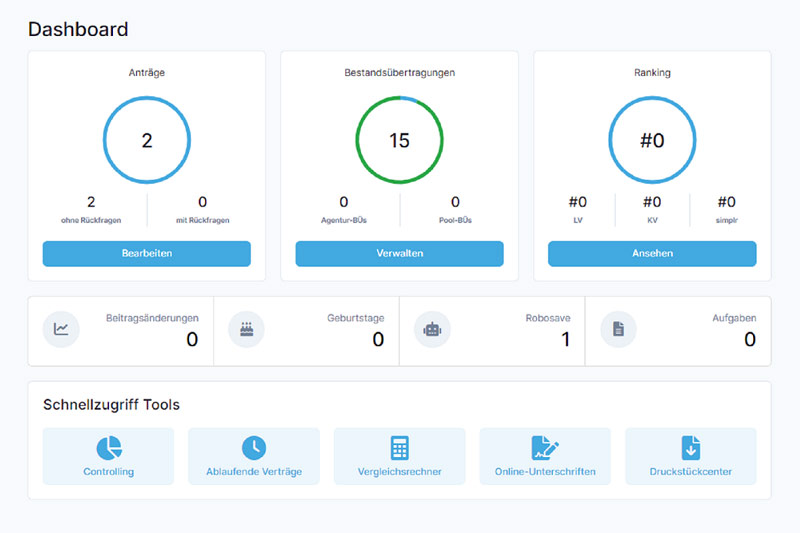Click the Ansehen button under Ranking

pos(652,253)
